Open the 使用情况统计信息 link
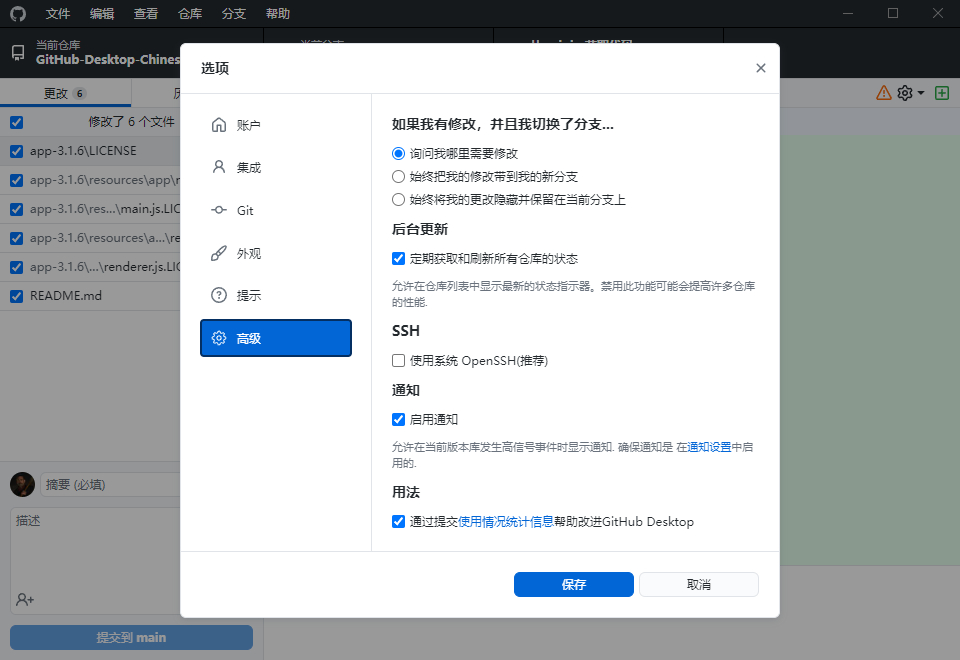Screen dimensions: 960x660 point(506,522)
